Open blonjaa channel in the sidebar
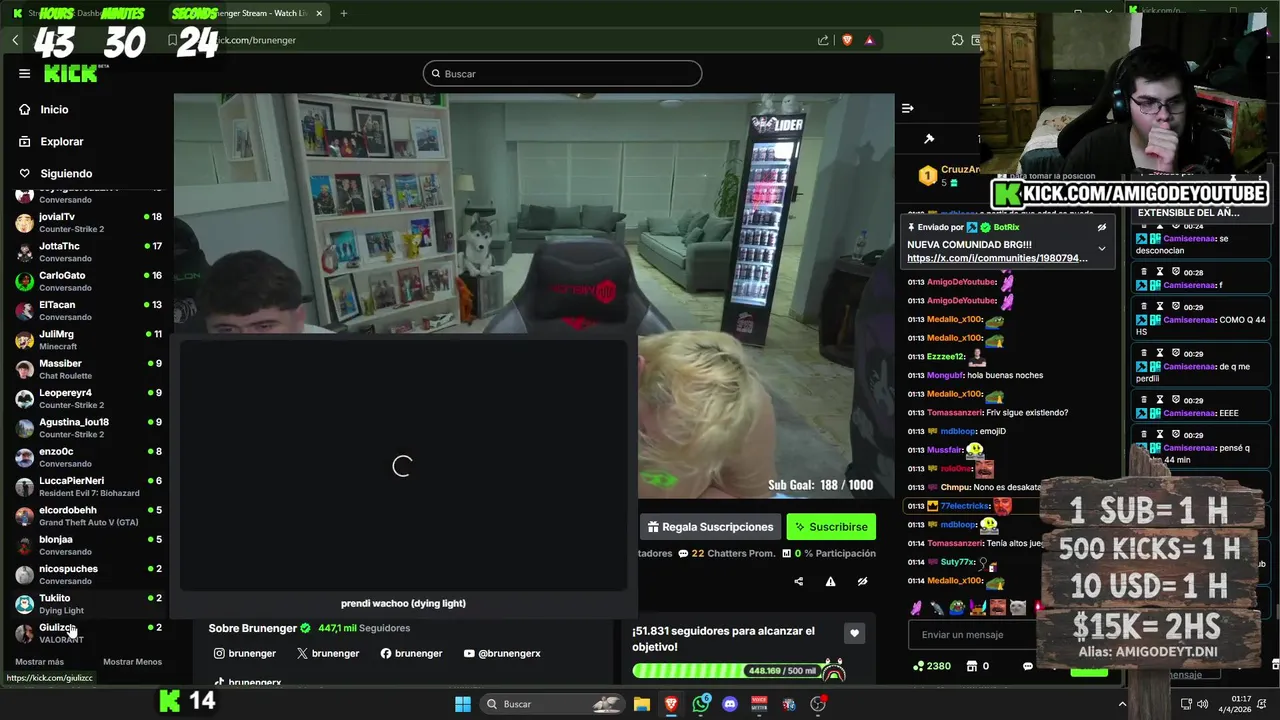This screenshot has width=1280, height=720. point(88,545)
